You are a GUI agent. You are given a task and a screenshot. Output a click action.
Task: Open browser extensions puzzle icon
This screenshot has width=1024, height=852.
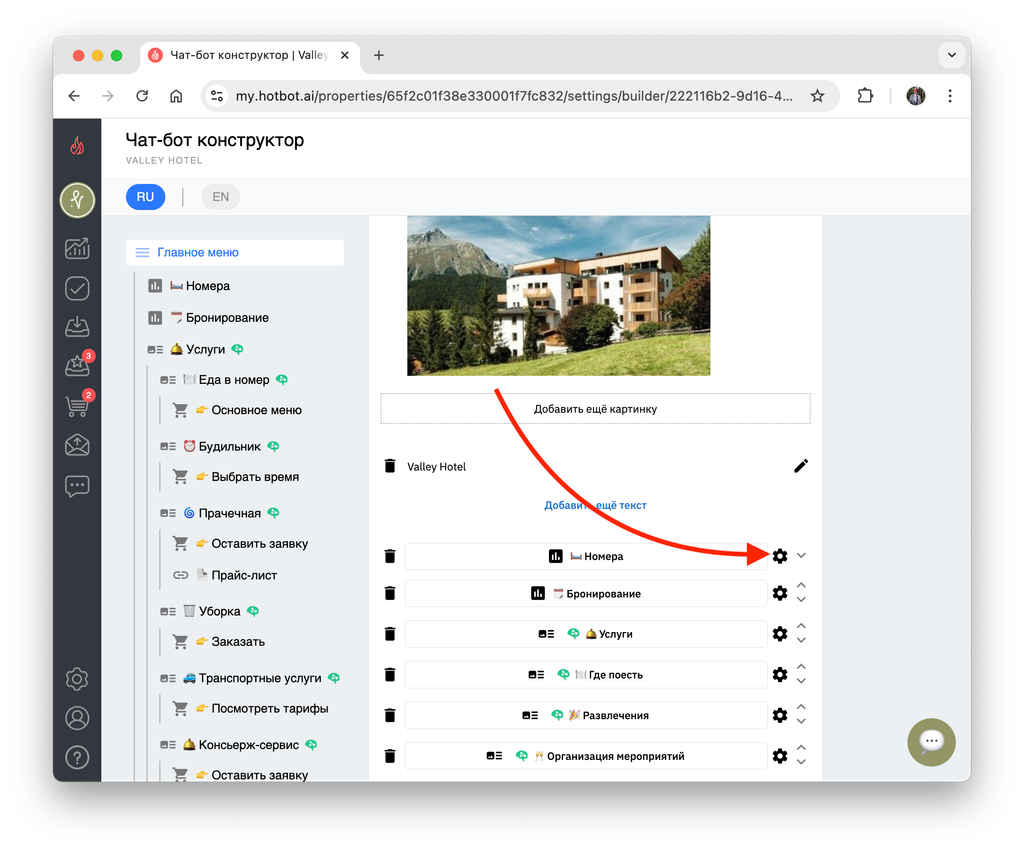(865, 96)
